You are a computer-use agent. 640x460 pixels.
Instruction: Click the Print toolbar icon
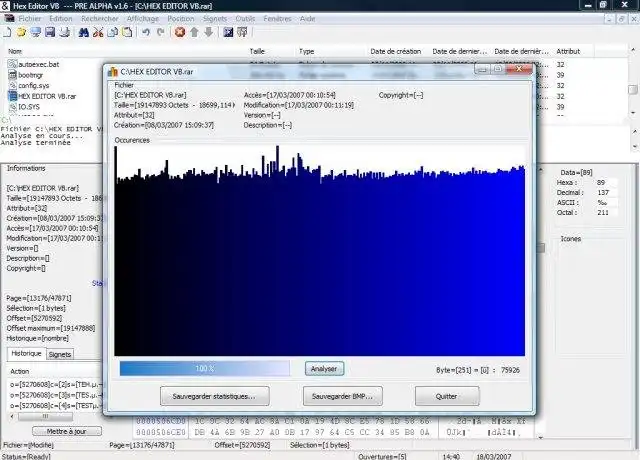pos(64,32)
